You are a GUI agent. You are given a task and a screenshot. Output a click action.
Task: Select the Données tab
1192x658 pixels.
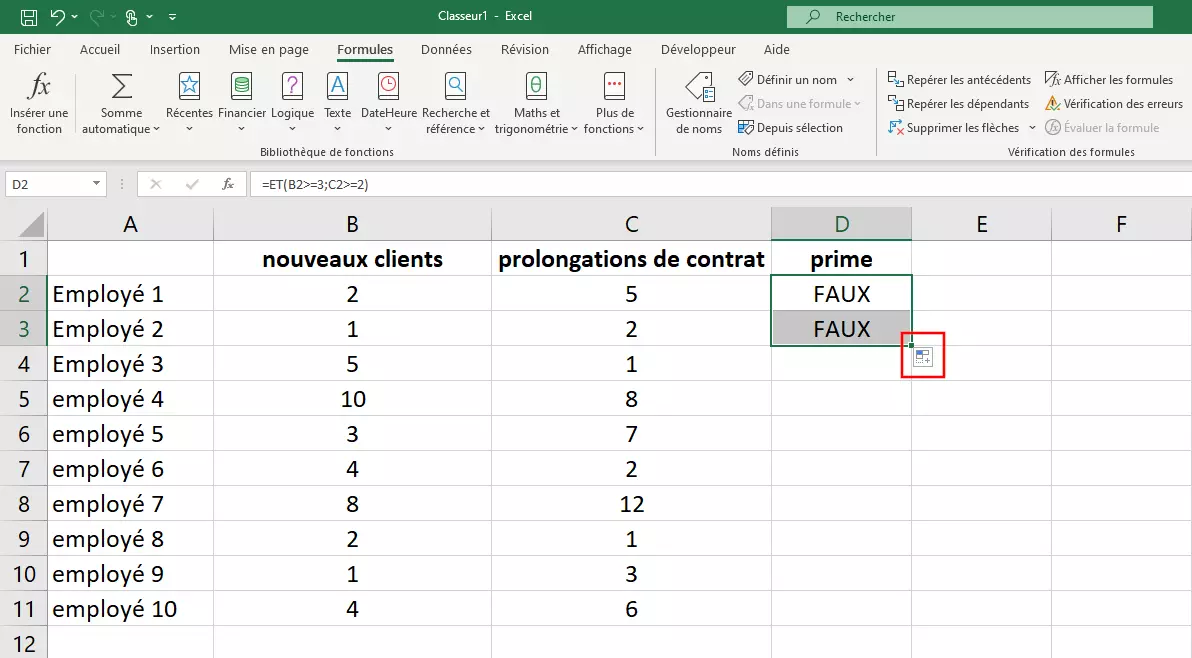(446, 49)
